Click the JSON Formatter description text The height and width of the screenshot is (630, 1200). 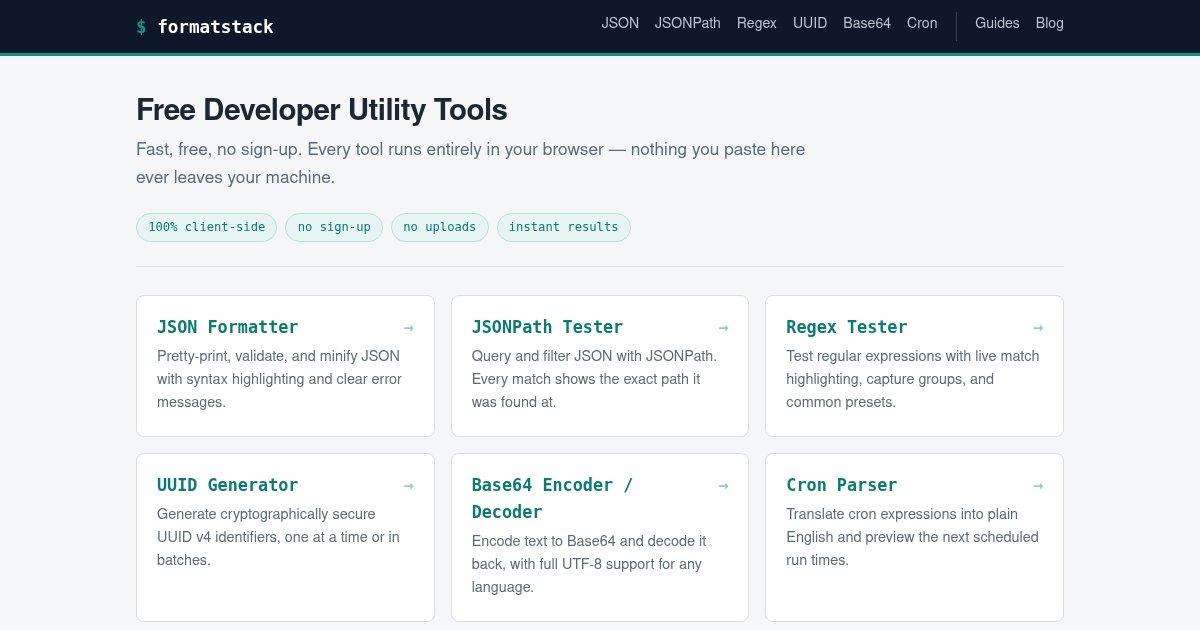pos(279,379)
